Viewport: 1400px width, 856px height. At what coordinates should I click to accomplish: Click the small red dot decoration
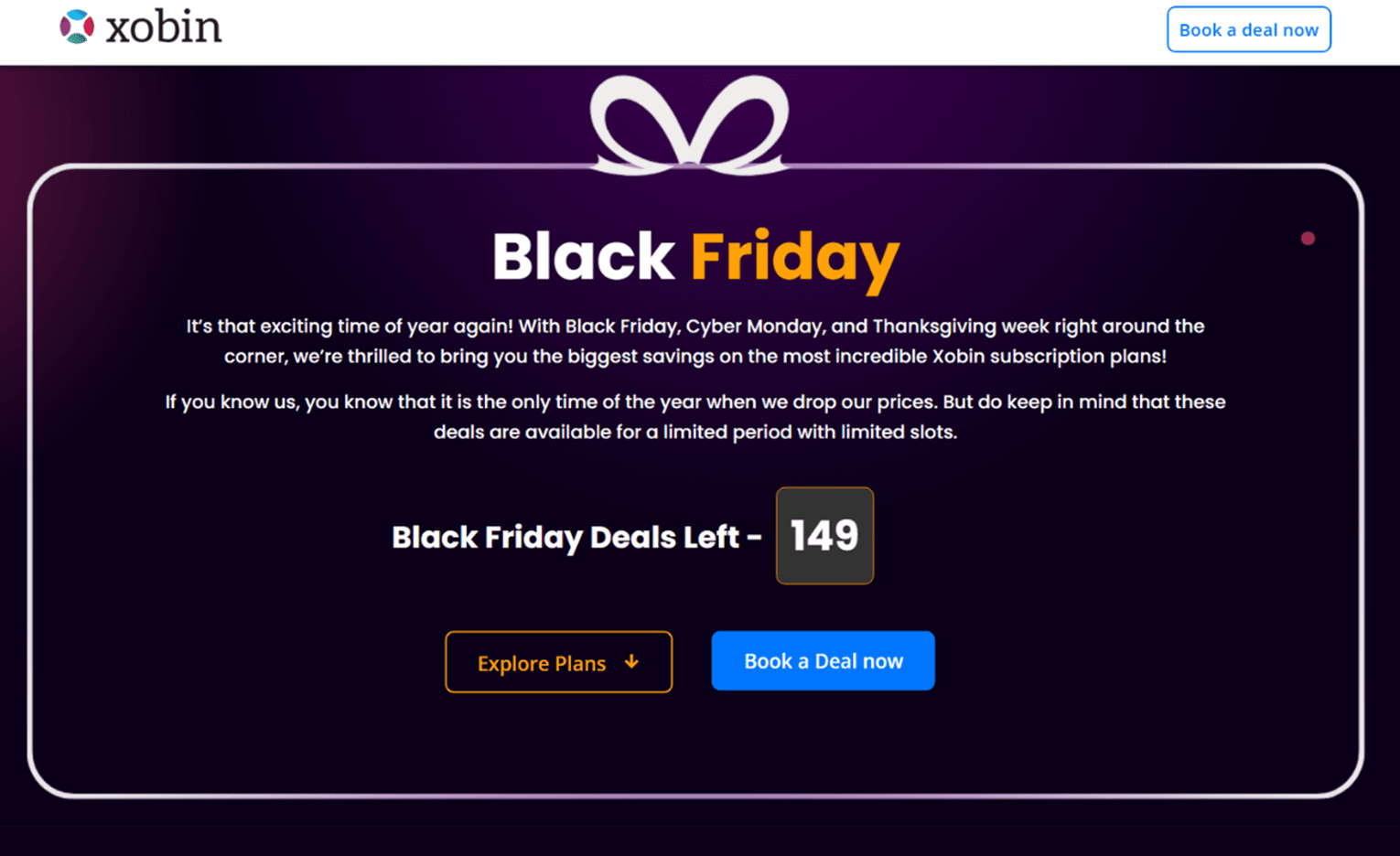click(x=1308, y=239)
